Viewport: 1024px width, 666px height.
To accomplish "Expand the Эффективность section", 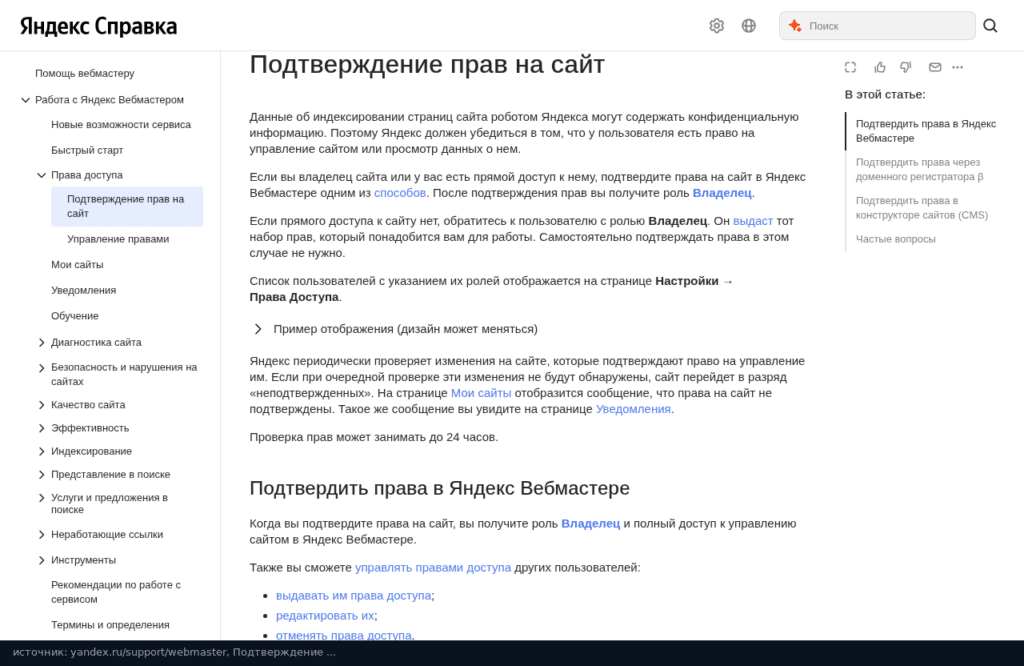I will point(41,428).
